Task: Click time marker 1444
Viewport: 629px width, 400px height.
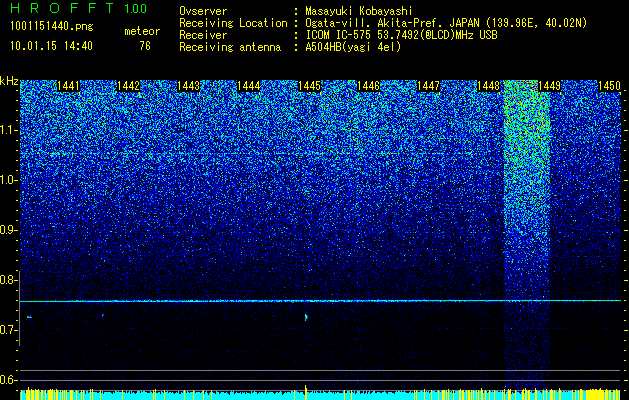Action: pyautogui.click(x=249, y=86)
